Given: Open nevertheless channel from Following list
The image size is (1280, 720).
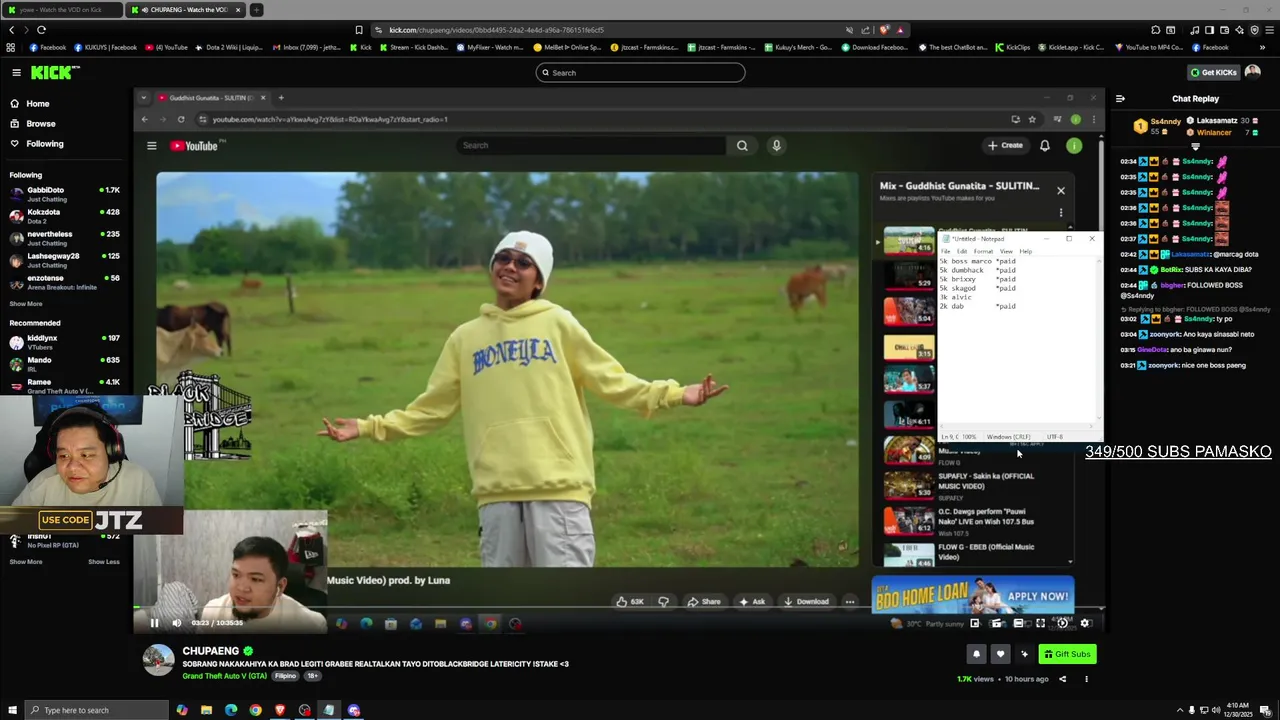Looking at the screenshot, I should pos(64,237).
